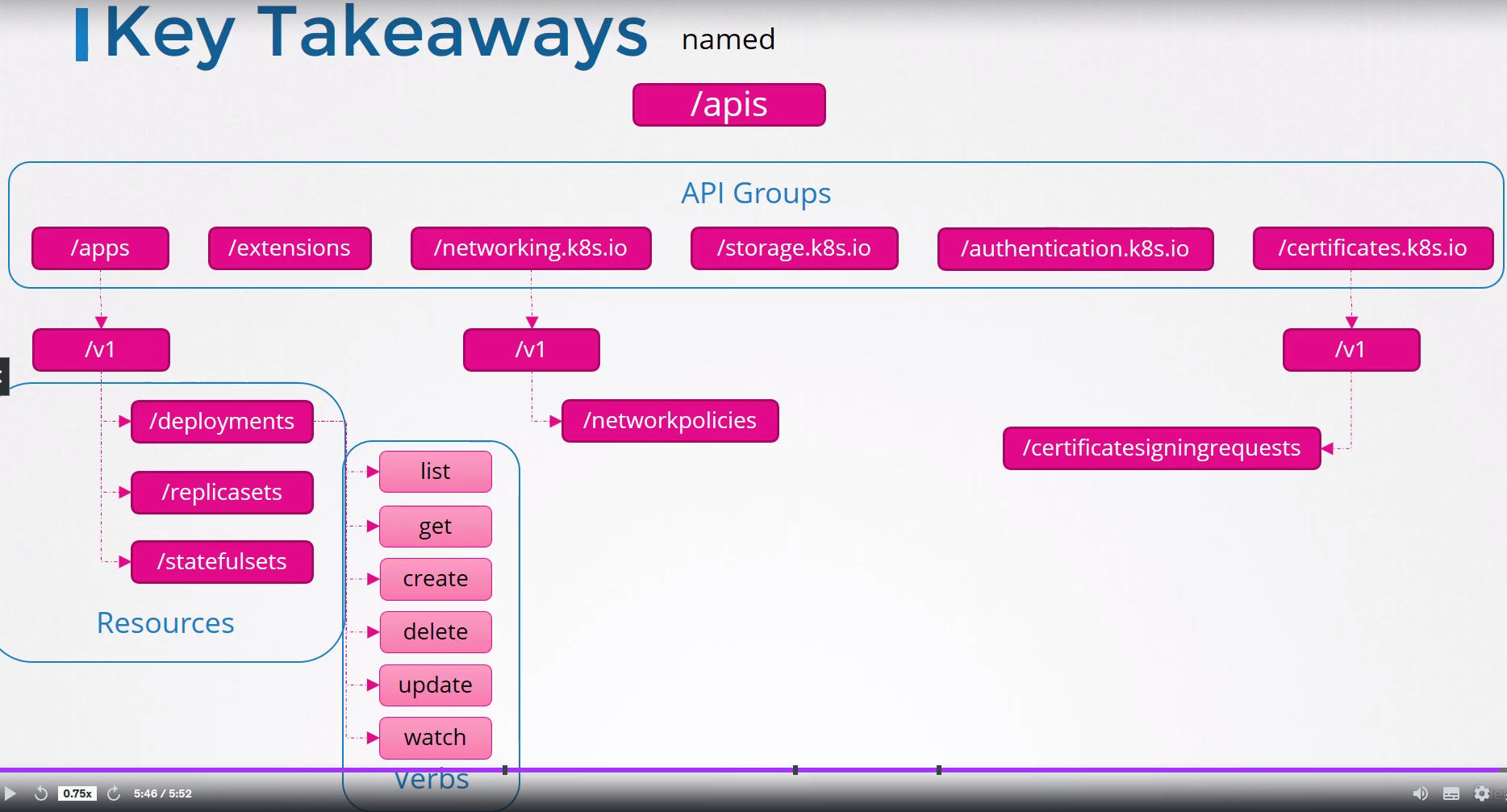Click the rewind (skip back) icon
Image resolution: width=1507 pixels, height=812 pixels.
click(x=40, y=793)
